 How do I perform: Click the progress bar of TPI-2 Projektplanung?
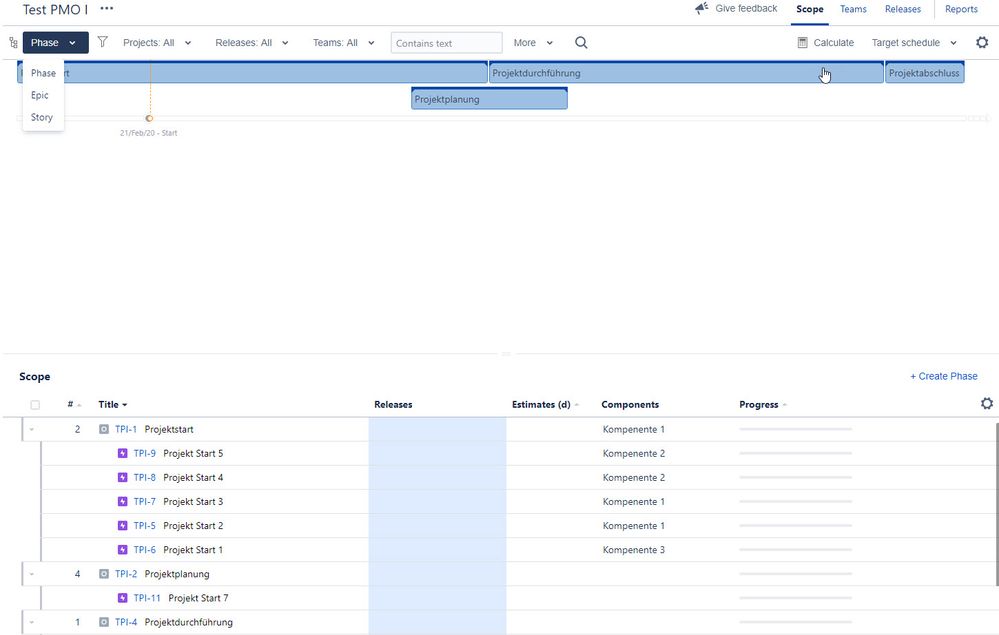795,574
